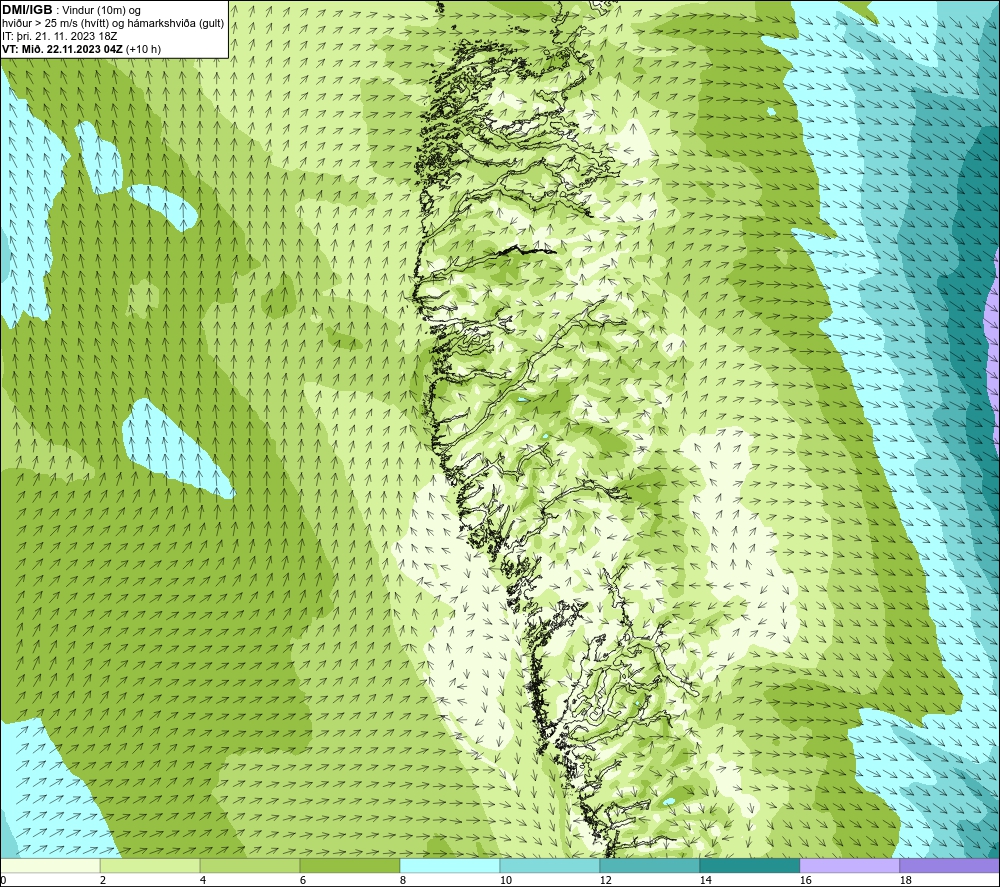The height and width of the screenshot is (887, 1000).
Task: Select the pale teal 10–12 m/s legend swatch
Action: pos(550,865)
